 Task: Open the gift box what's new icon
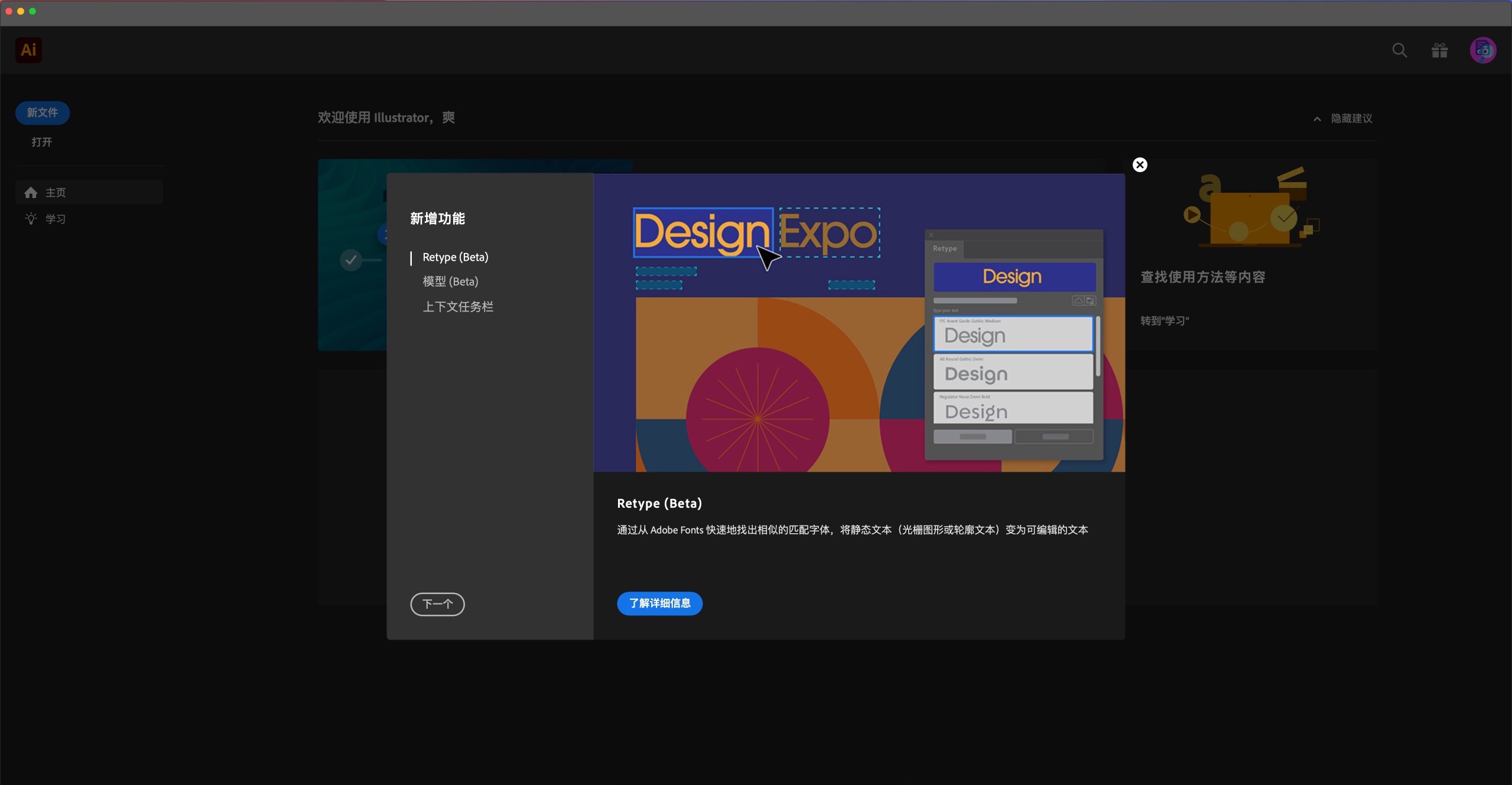pyautogui.click(x=1440, y=51)
